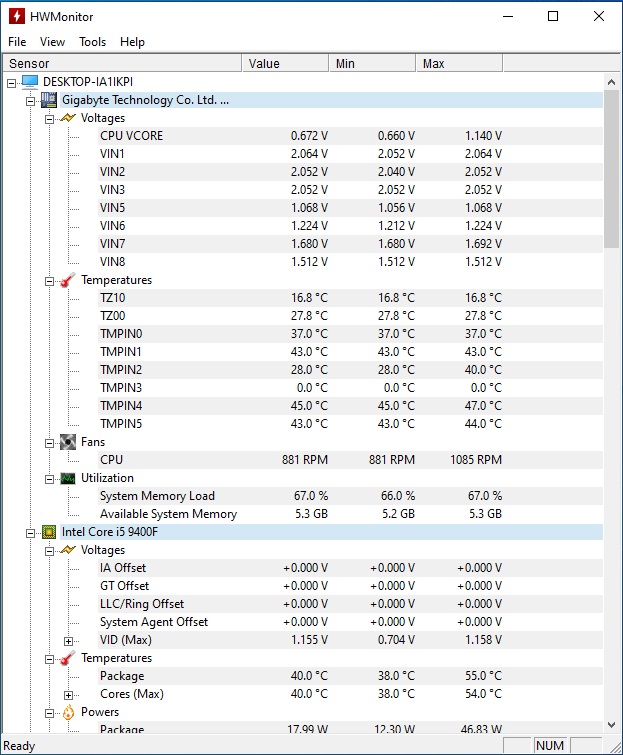Minimize the HWMonitor window
Viewport: 623px width, 755px height.
[508, 16]
